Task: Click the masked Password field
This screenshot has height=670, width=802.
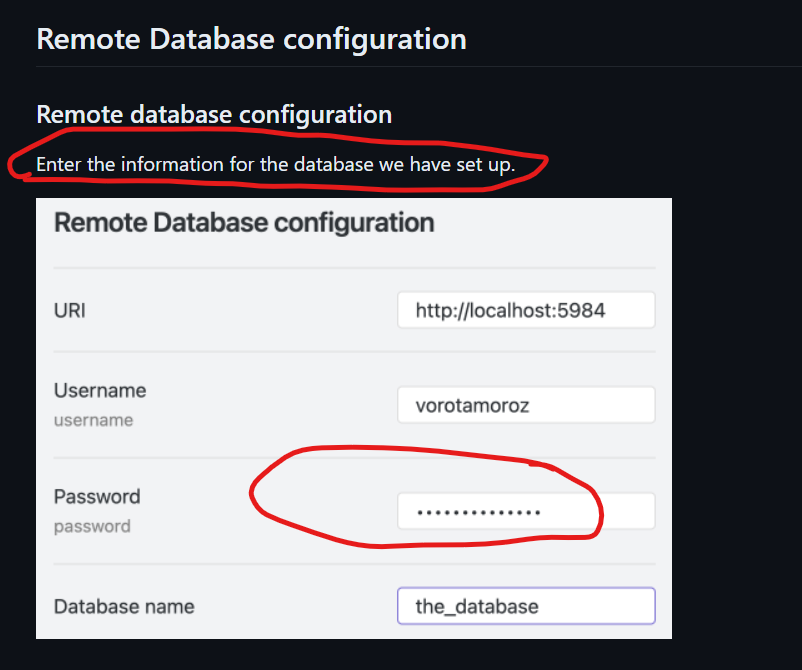Action: click(526, 510)
